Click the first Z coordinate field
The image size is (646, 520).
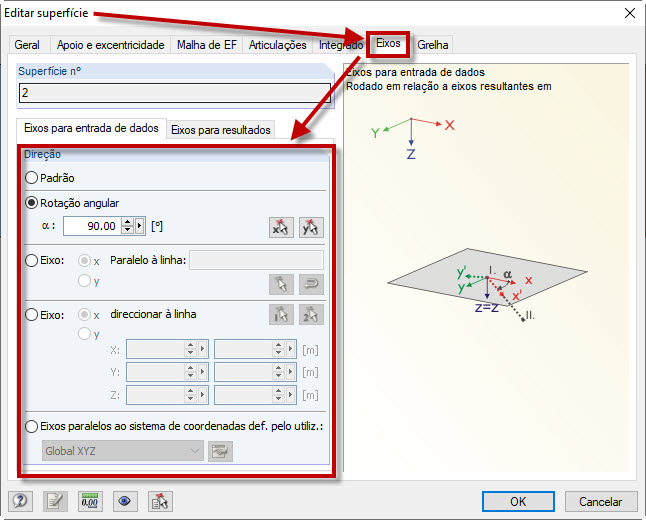pos(156,395)
